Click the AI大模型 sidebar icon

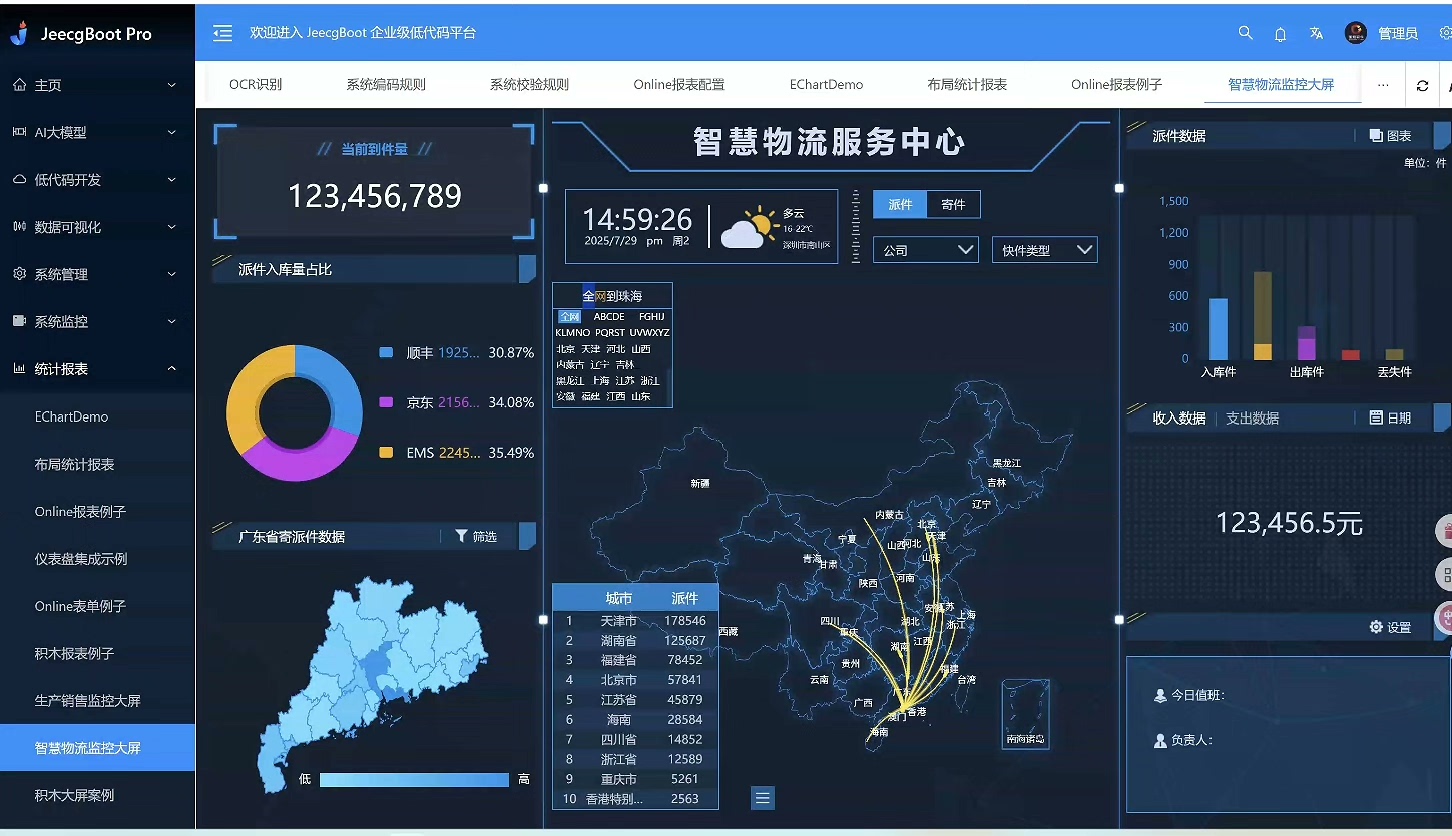(20, 132)
